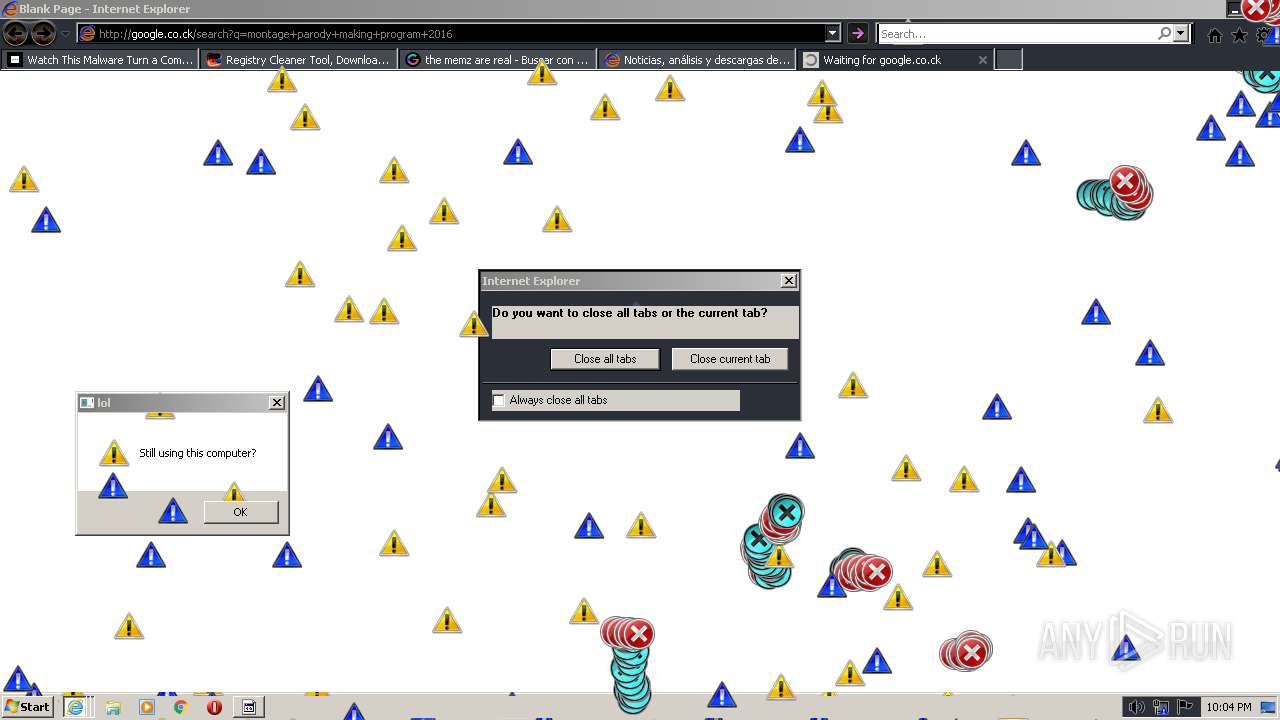Switch to 'Watch This Malware Turn a Com...' tab
This screenshot has height=720, width=1280.
tap(101, 60)
